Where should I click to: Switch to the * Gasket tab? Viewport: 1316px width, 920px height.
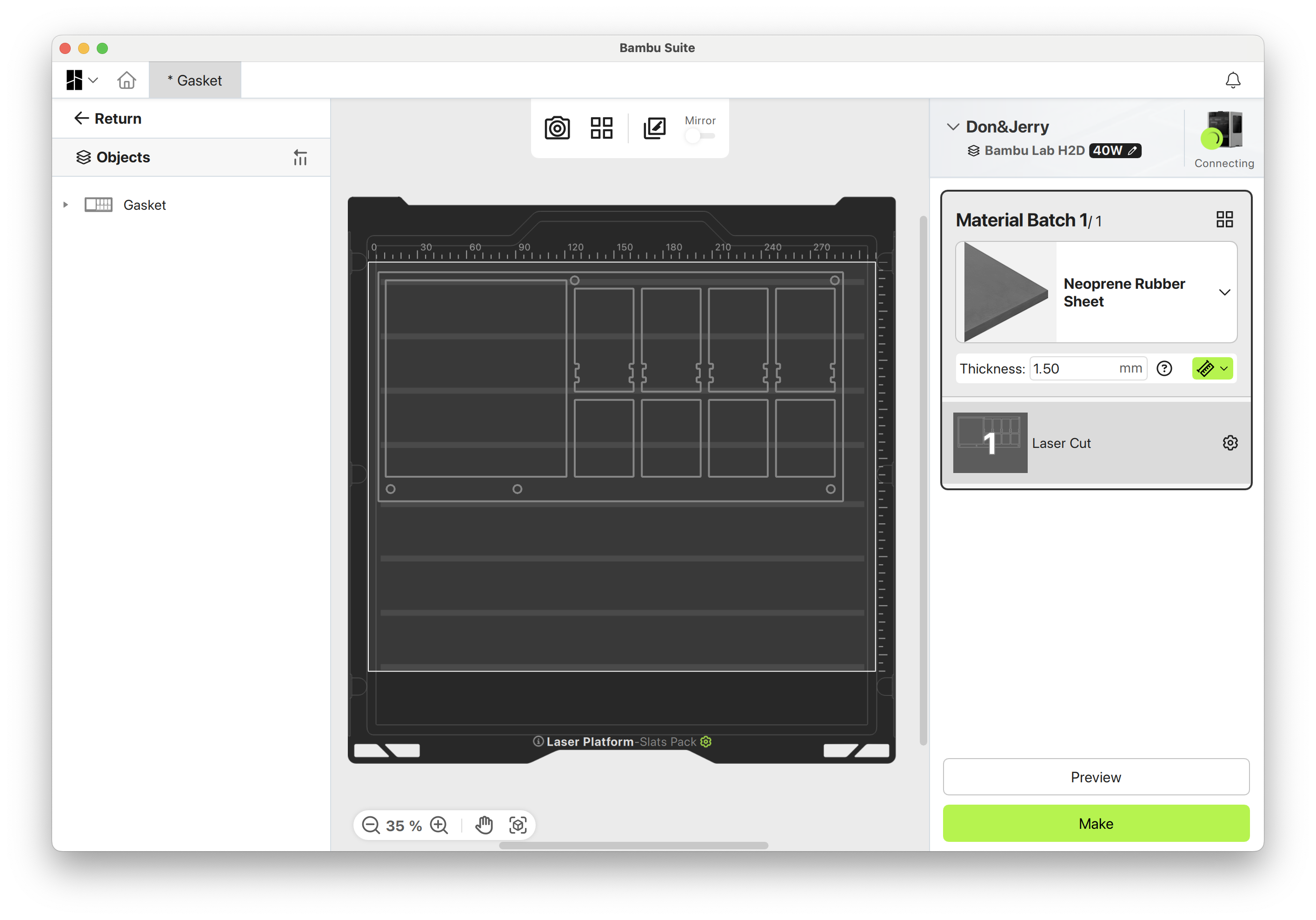click(195, 80)
